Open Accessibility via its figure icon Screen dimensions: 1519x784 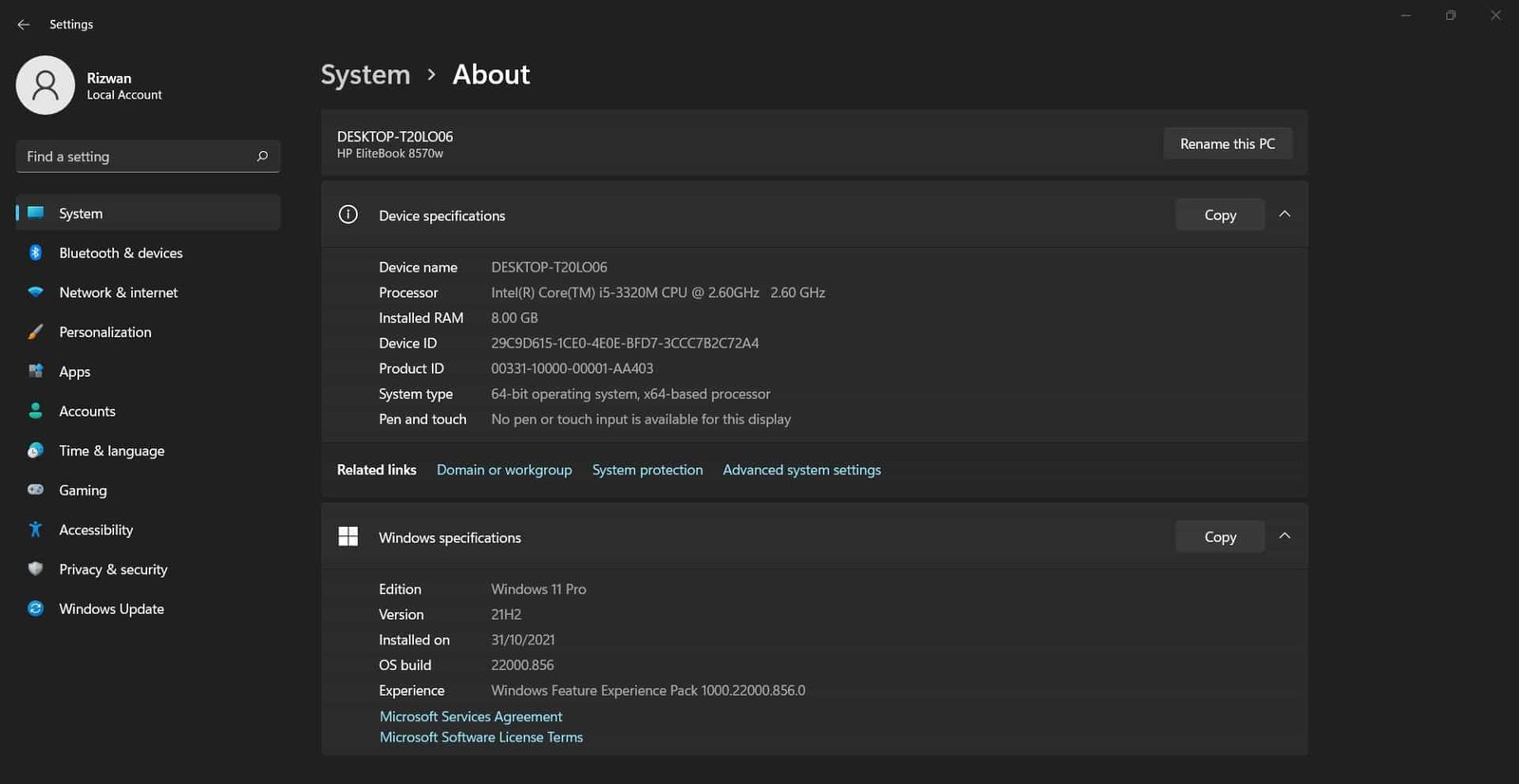pyautogui.click(x=35, y=530)
